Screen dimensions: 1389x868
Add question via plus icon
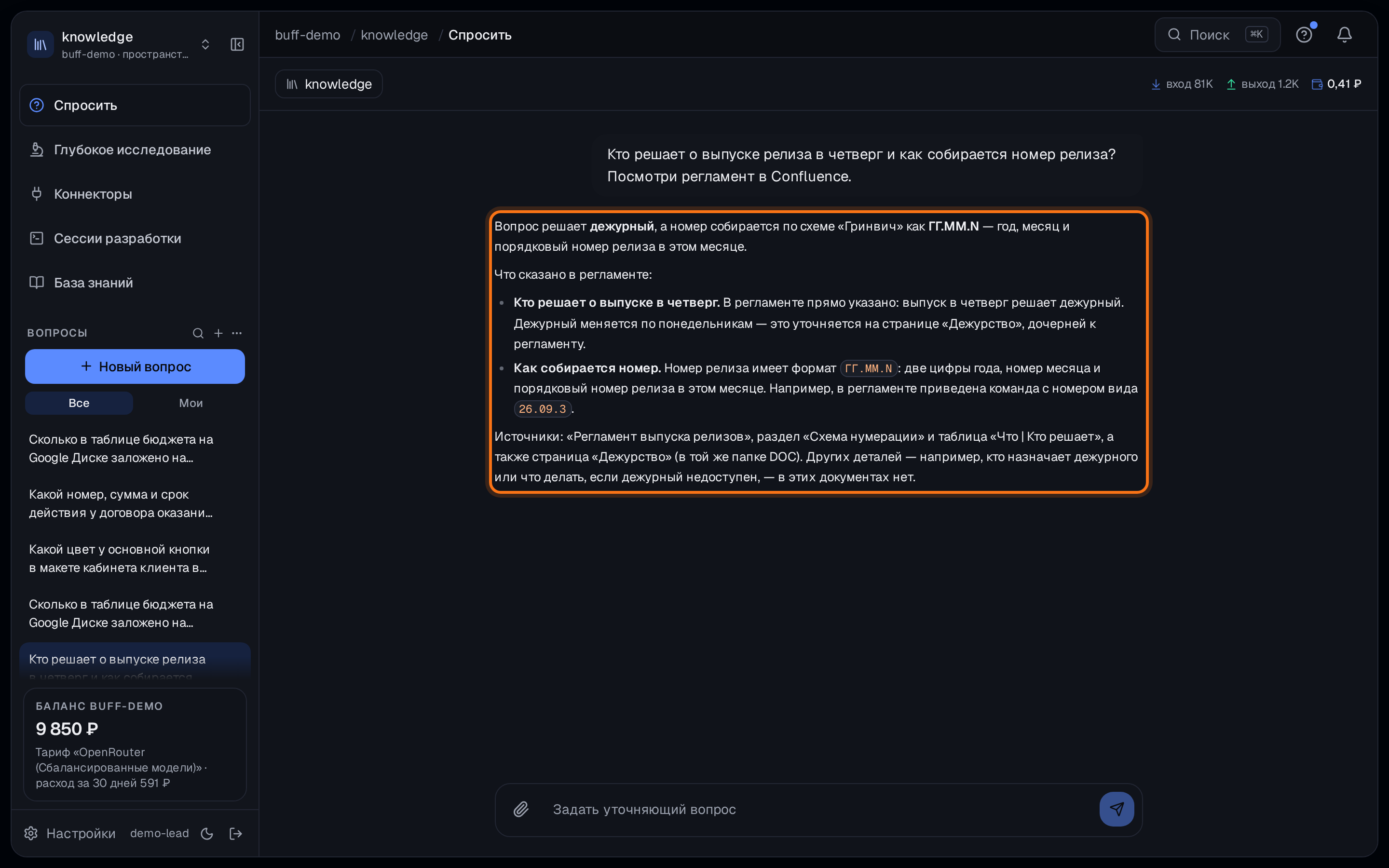(218, 333)
